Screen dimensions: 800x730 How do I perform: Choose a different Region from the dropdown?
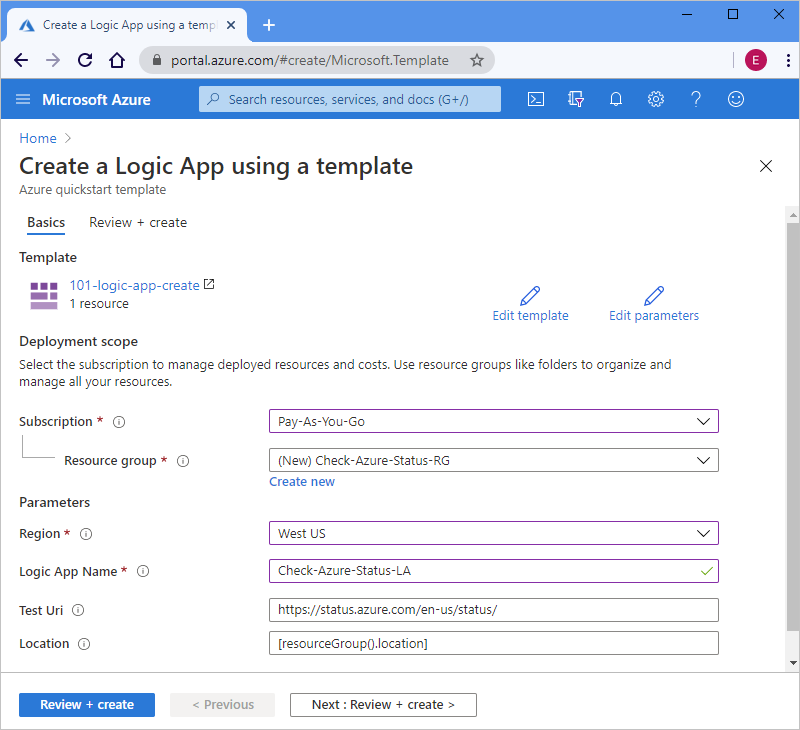(x=493, y=533)
